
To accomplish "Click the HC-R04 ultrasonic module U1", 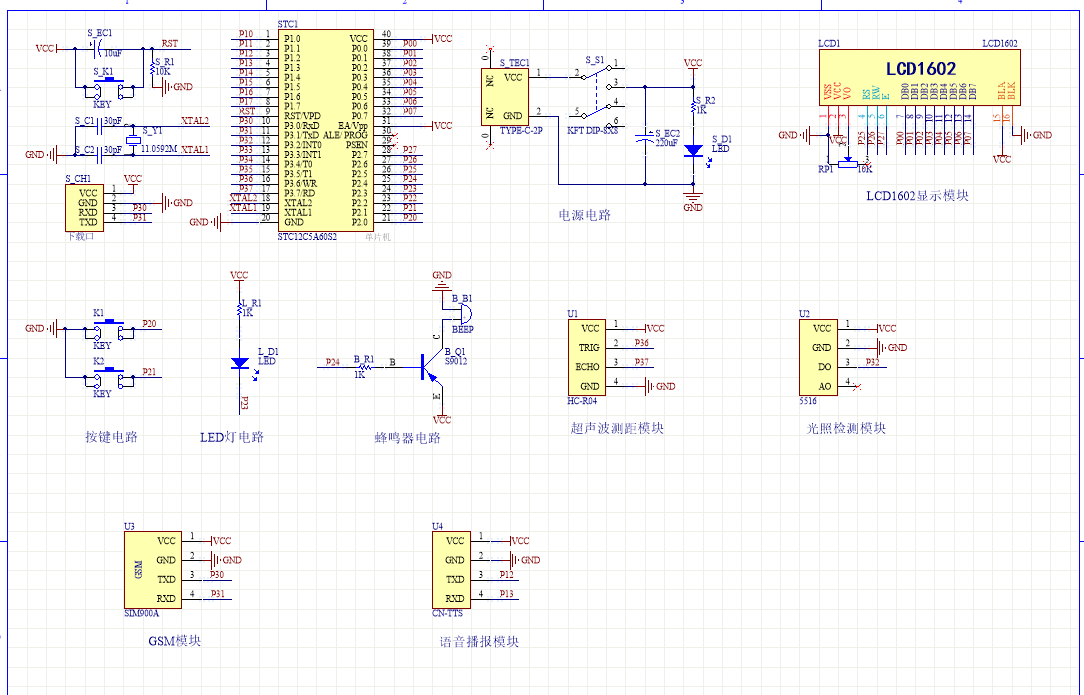I will tap(590, 357).
